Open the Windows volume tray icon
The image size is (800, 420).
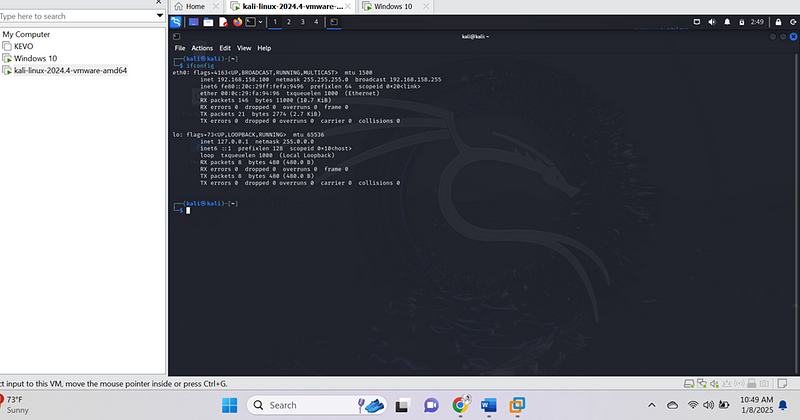(708, 405)
